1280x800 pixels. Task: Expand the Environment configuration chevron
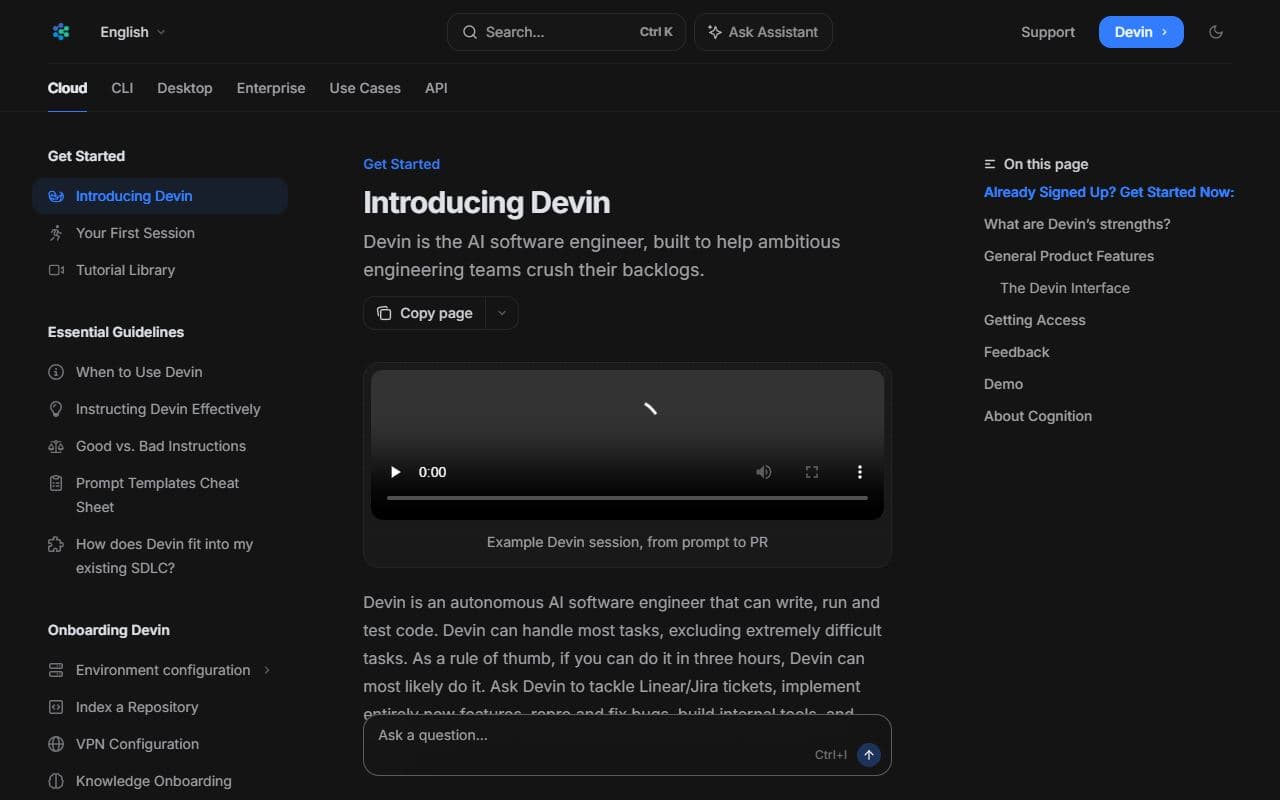[x=267, y=670]
